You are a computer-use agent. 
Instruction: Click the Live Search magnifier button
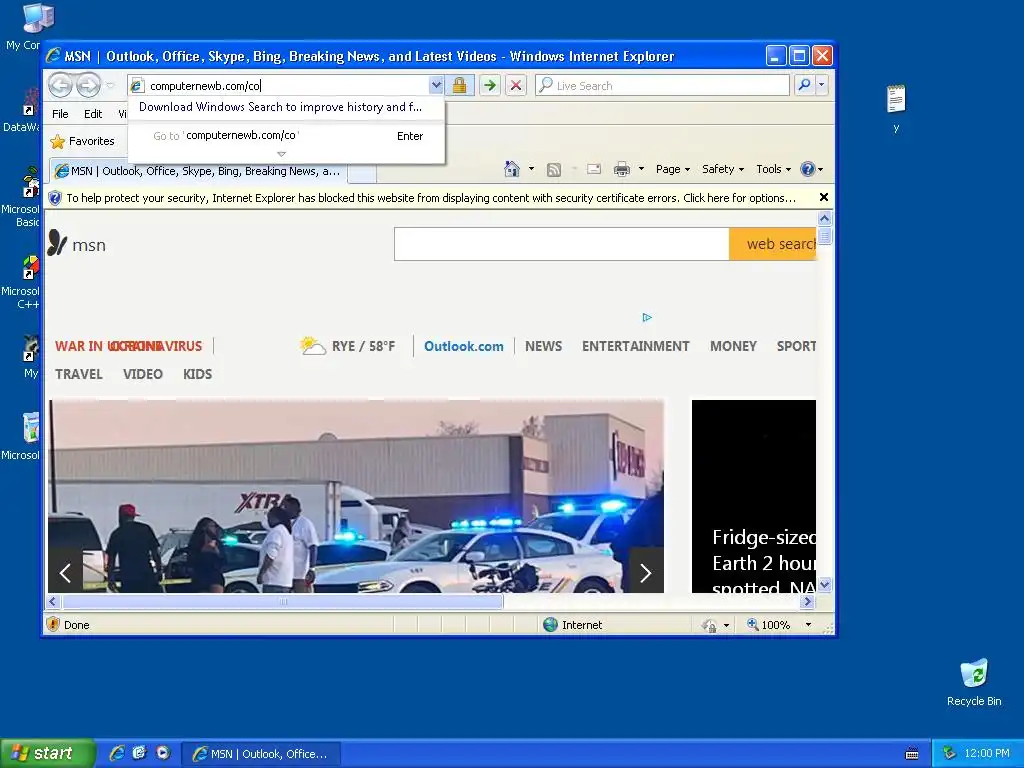tap(805, 85)
